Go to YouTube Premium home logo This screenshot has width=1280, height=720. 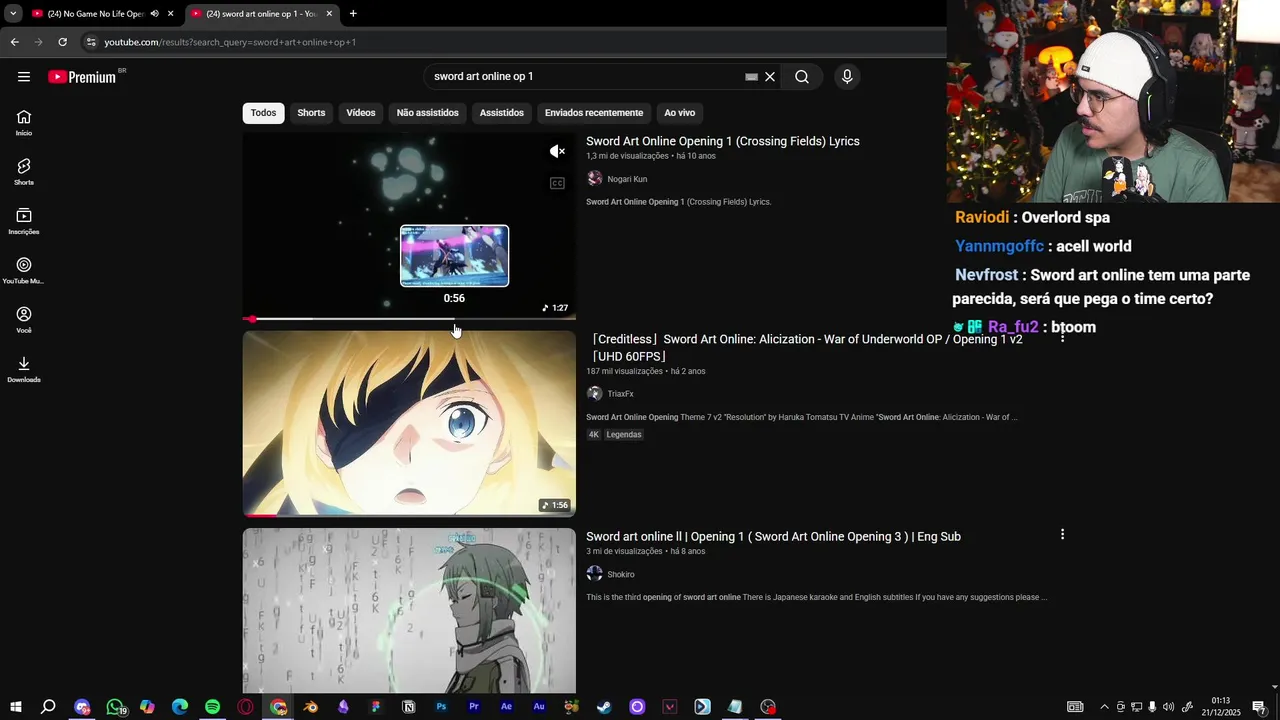click(x=83, y=77)
